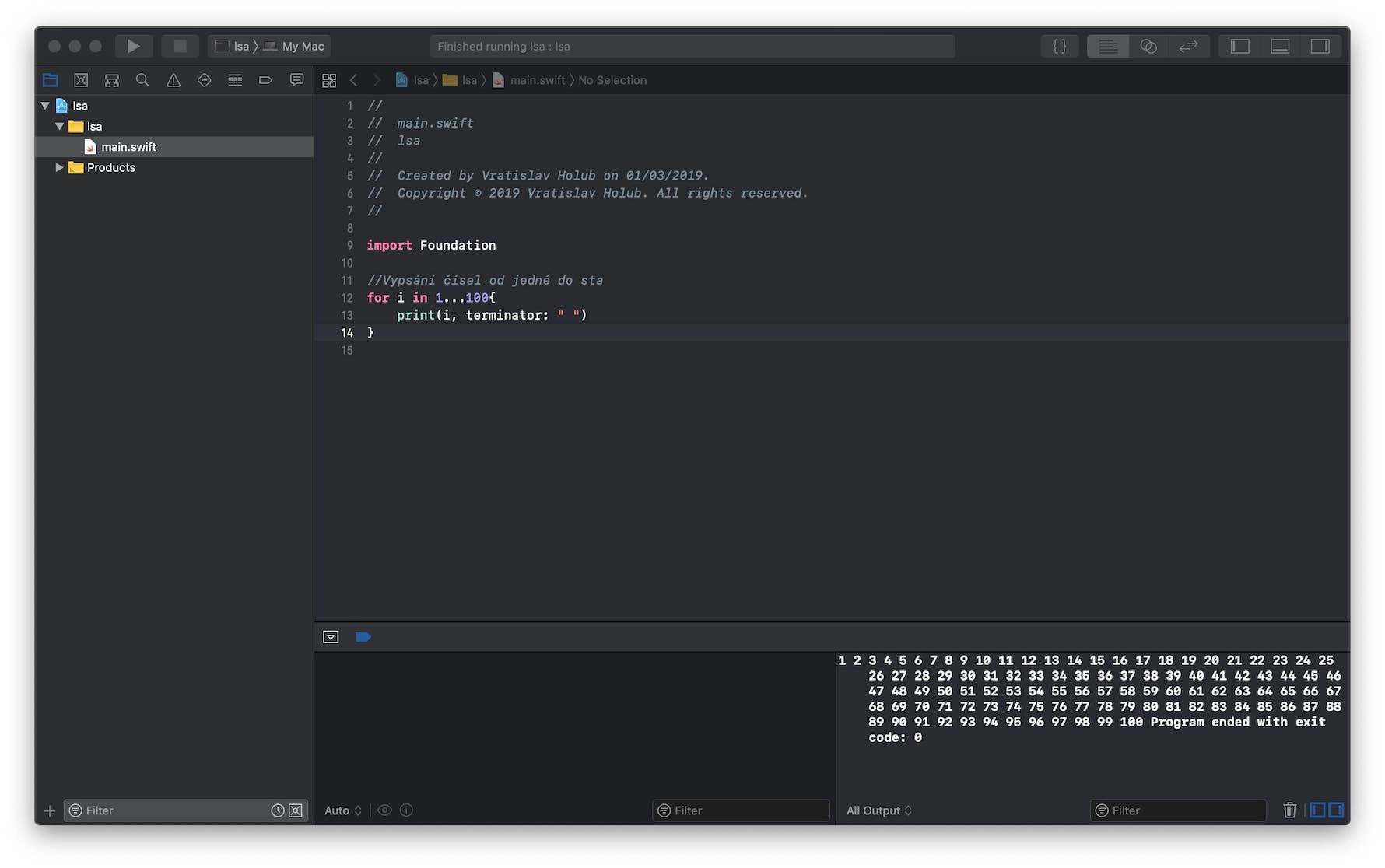Click the closing brace on line 14
Image resolution: width=1385 pixels, height=868 pixels.
pyautogui.click(x=370, y=333)
